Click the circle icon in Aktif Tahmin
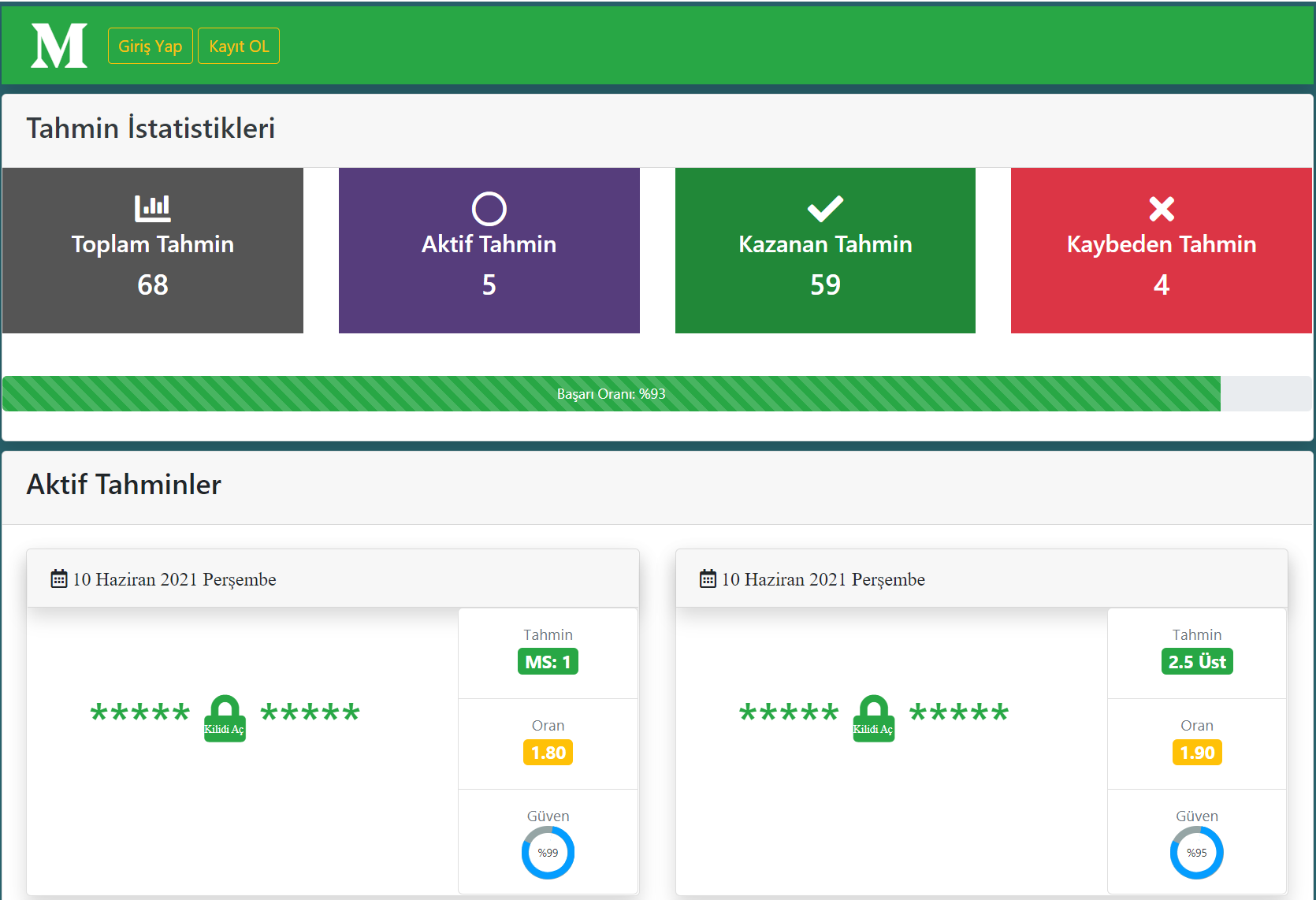 coord(489,209)
